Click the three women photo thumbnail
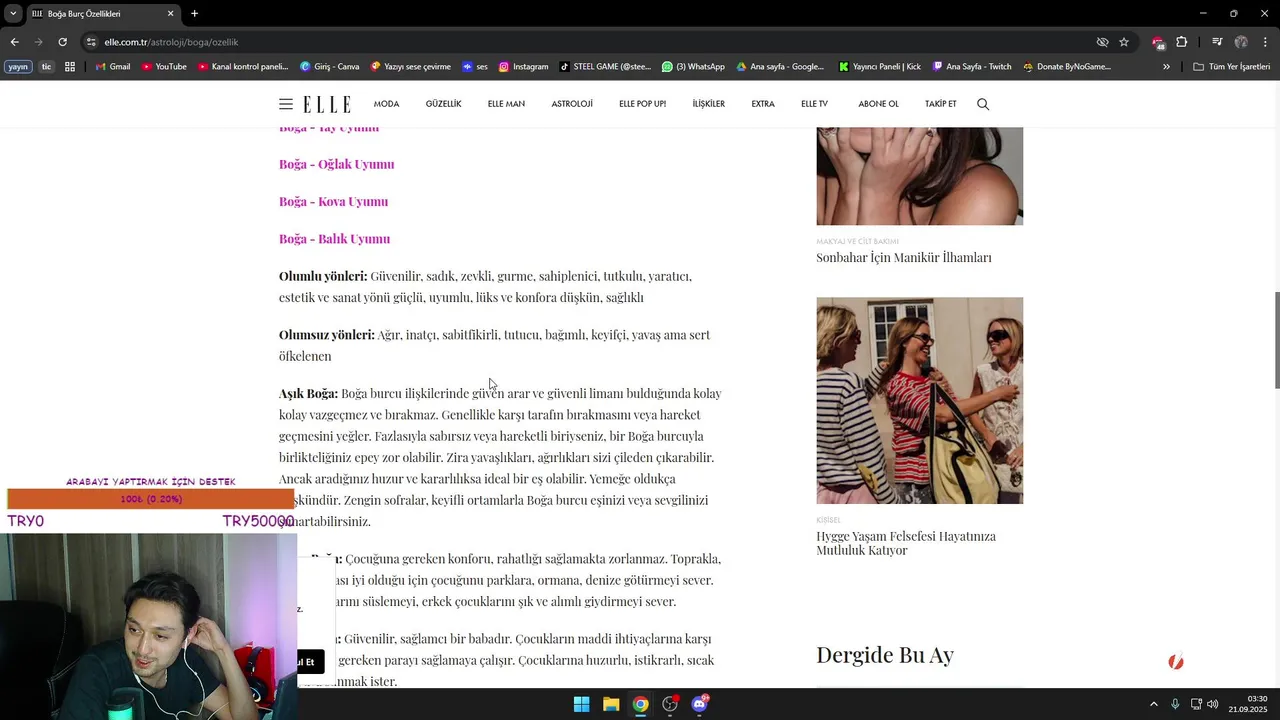Viewport: 1280px width, 720px height. coord(919,400)
